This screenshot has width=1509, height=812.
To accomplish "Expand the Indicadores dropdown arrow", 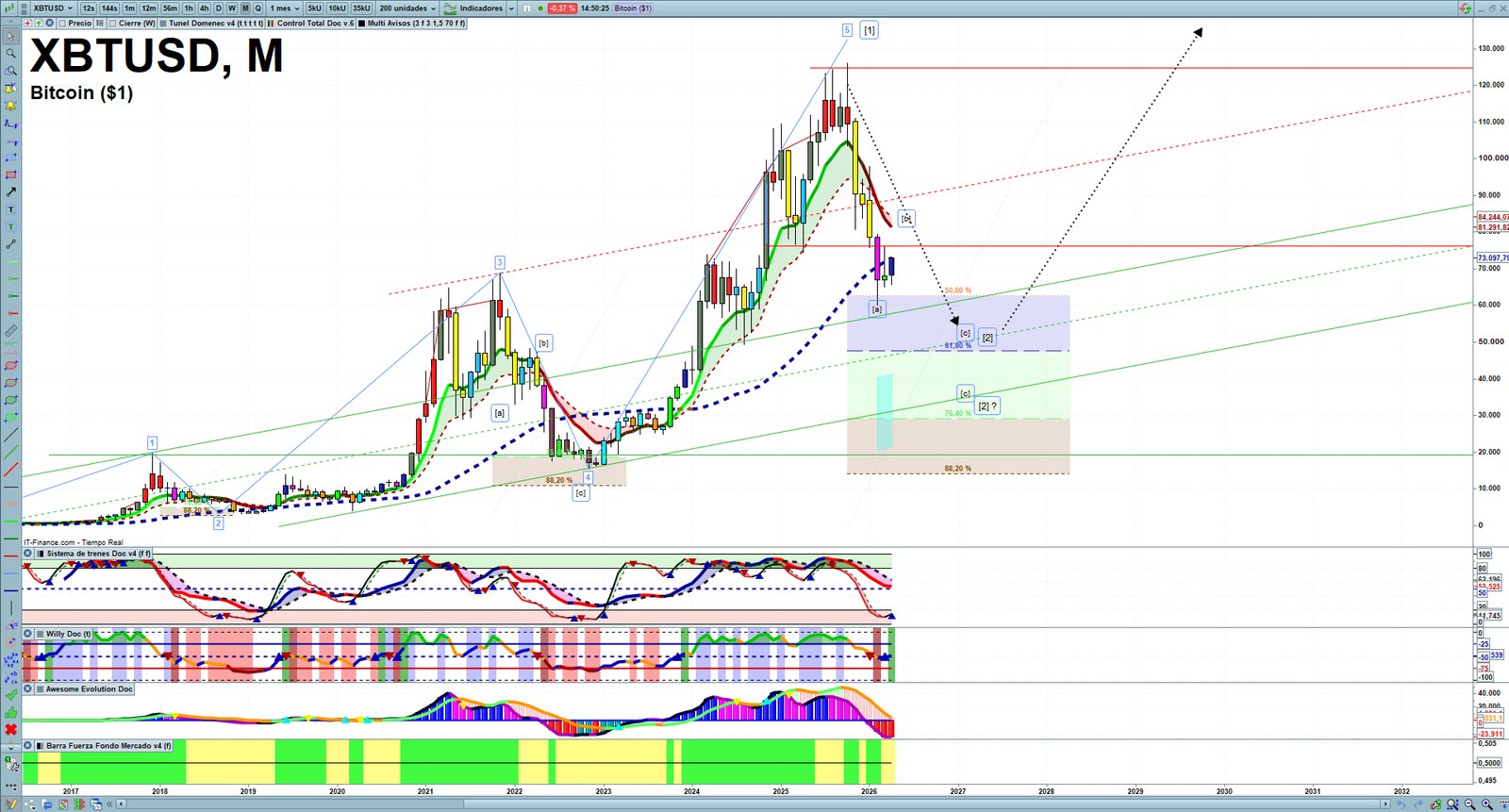I will pyautogui.click(x=511, y=8).
